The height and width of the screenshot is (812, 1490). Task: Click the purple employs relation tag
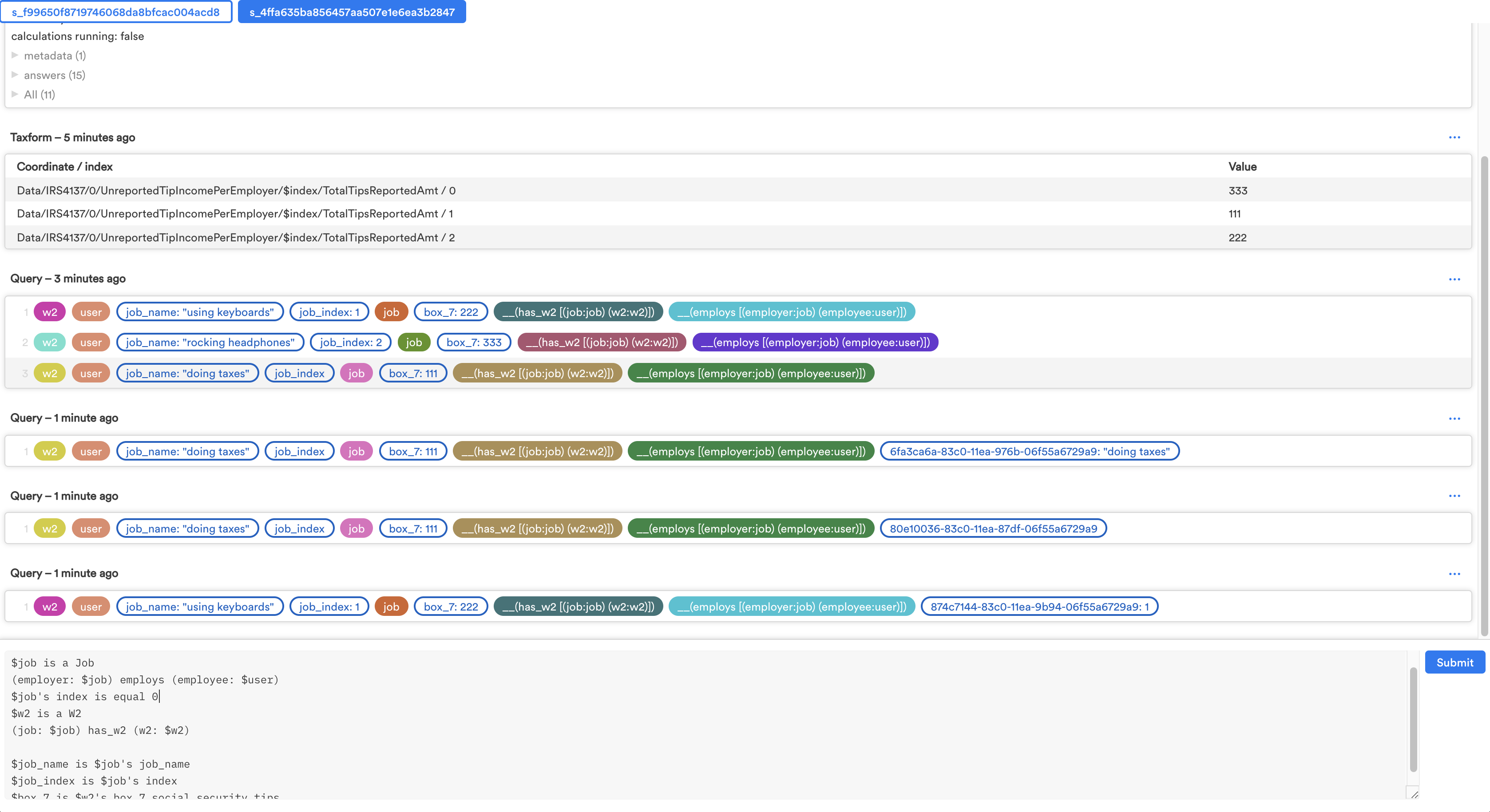coord(814,342)
